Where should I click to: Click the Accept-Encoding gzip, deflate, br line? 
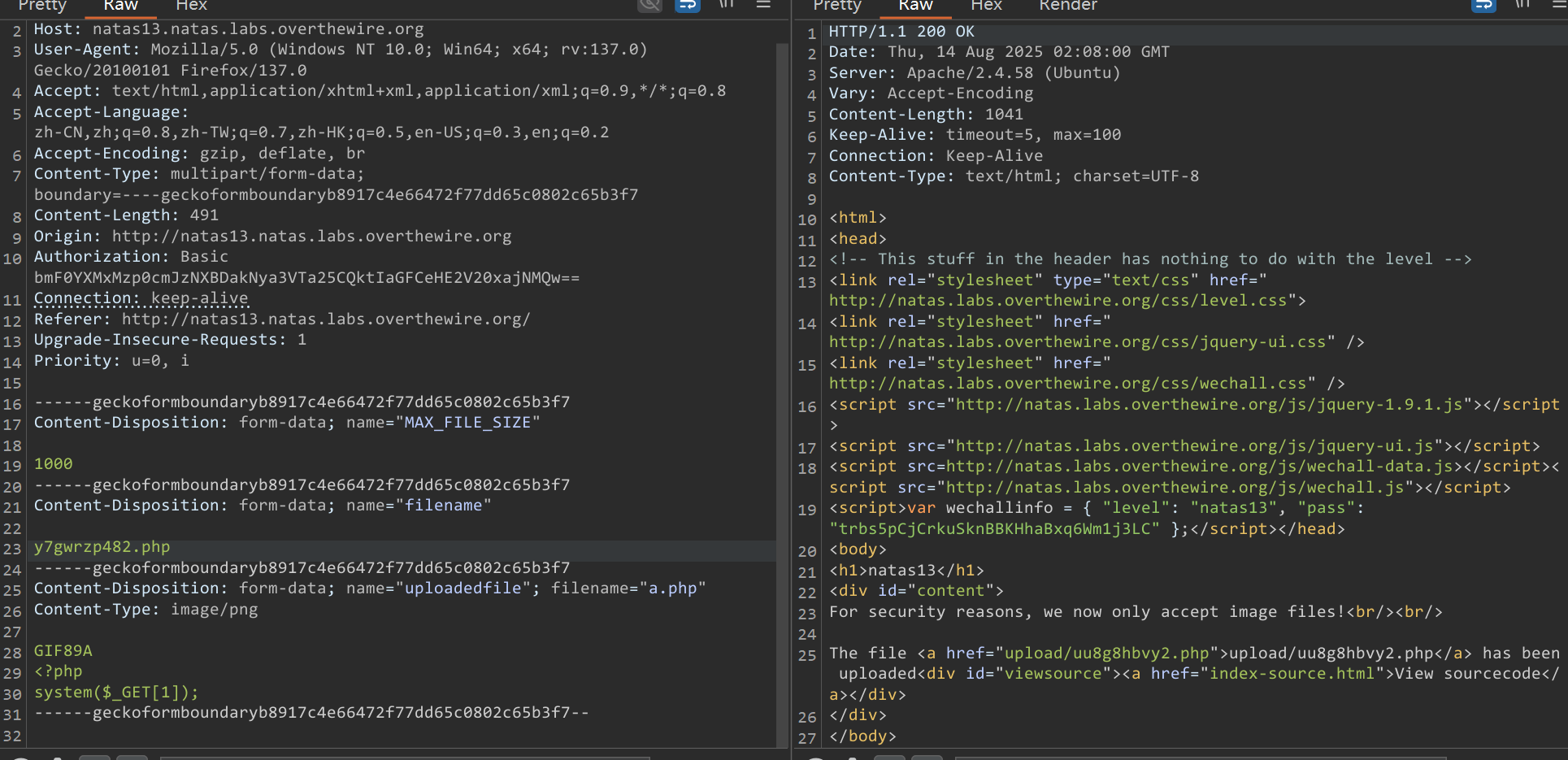click(199, 154)
